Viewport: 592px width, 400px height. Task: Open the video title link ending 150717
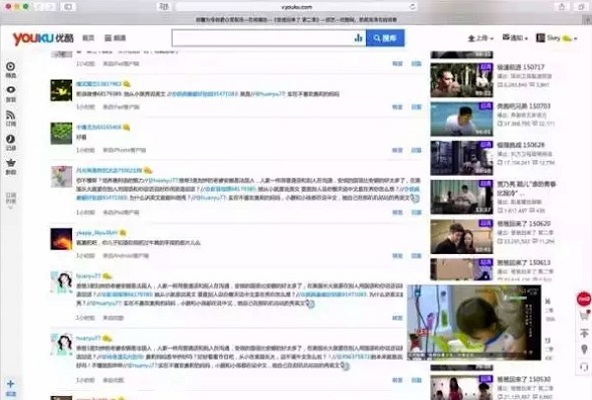coord(521,67)
